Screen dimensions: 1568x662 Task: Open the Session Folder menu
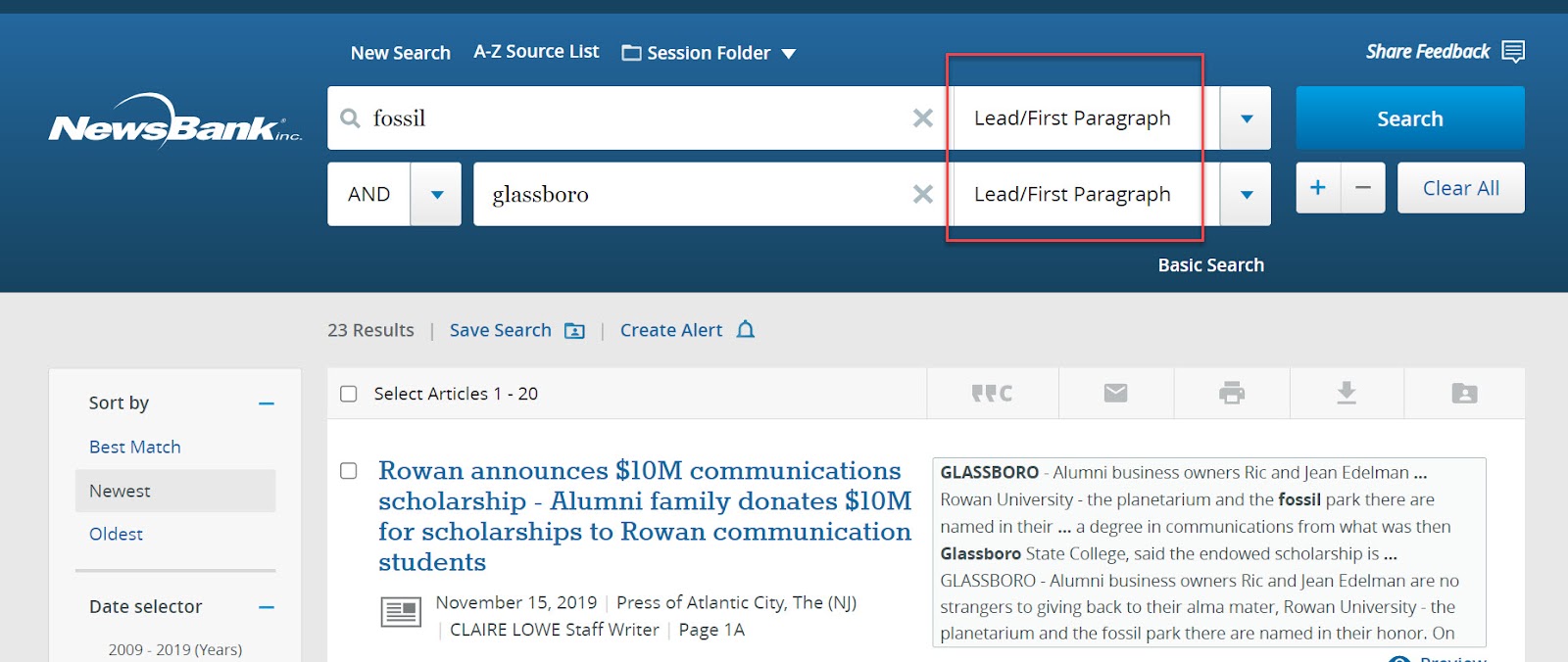[x=709, y=53]
